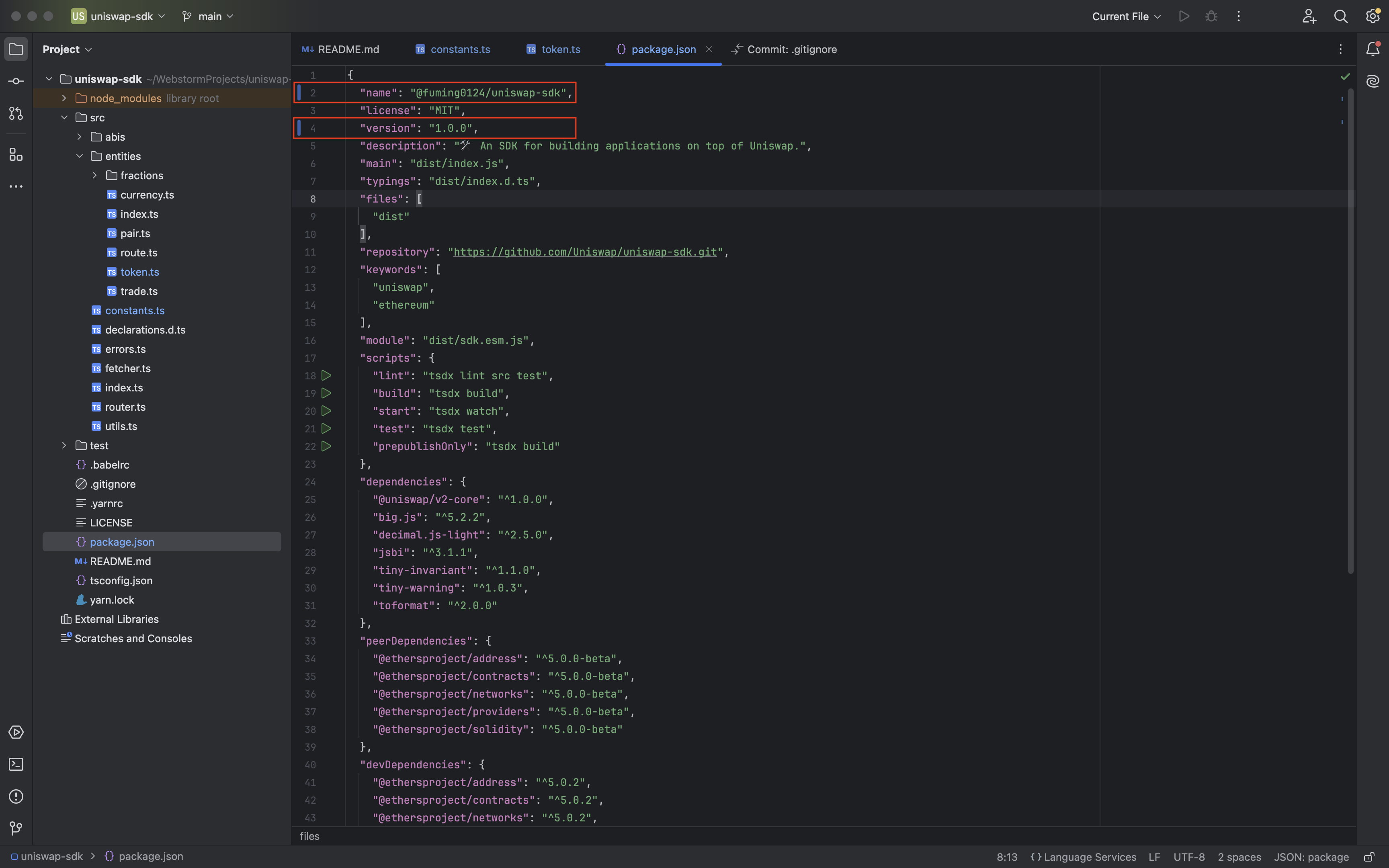The height and width of the screenshot is (868, 1389).
Task: Click JSON: package schema in status bar
Action: [x=1311, y=857]
